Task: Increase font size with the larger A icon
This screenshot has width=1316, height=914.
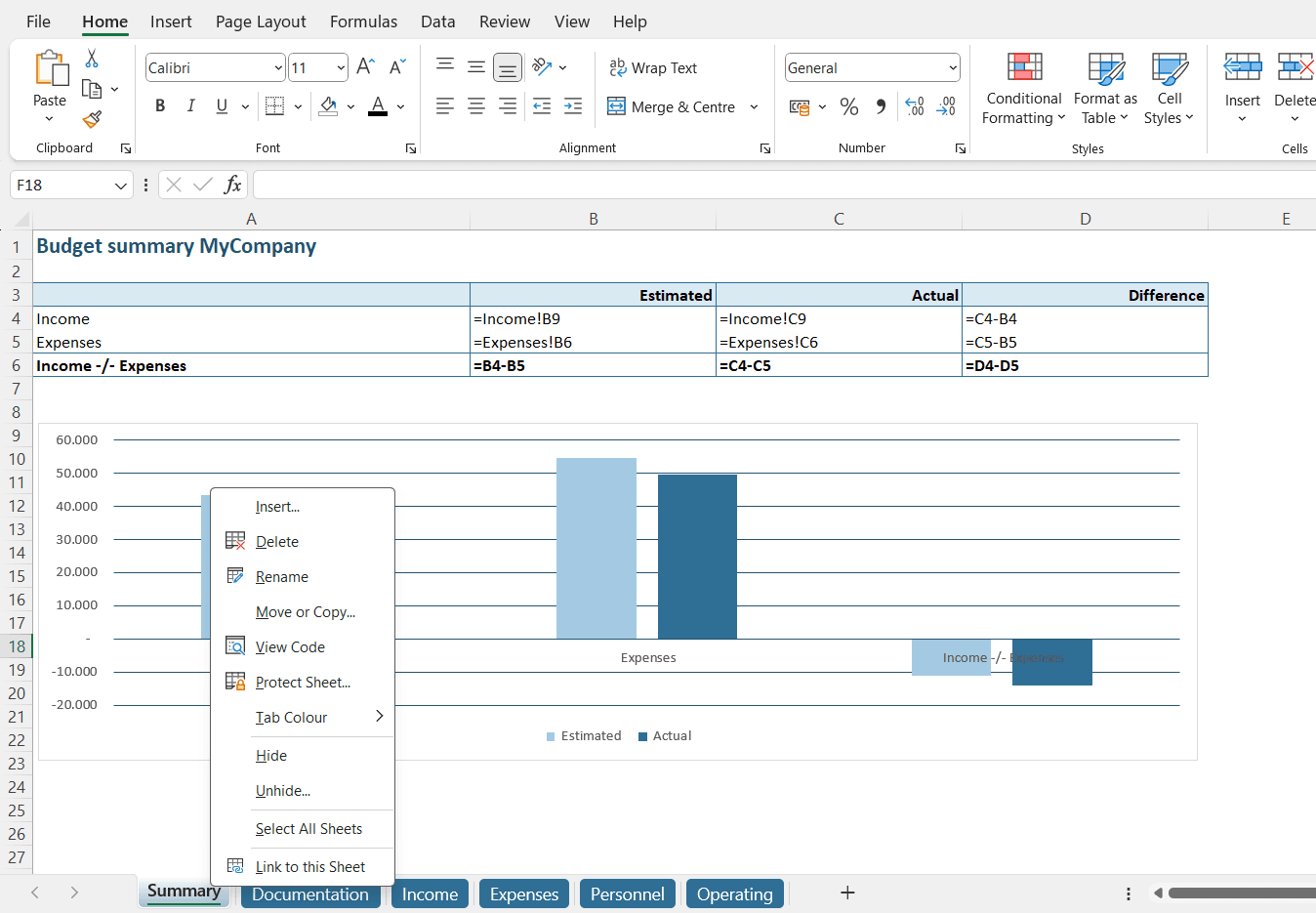Action: 365,66
